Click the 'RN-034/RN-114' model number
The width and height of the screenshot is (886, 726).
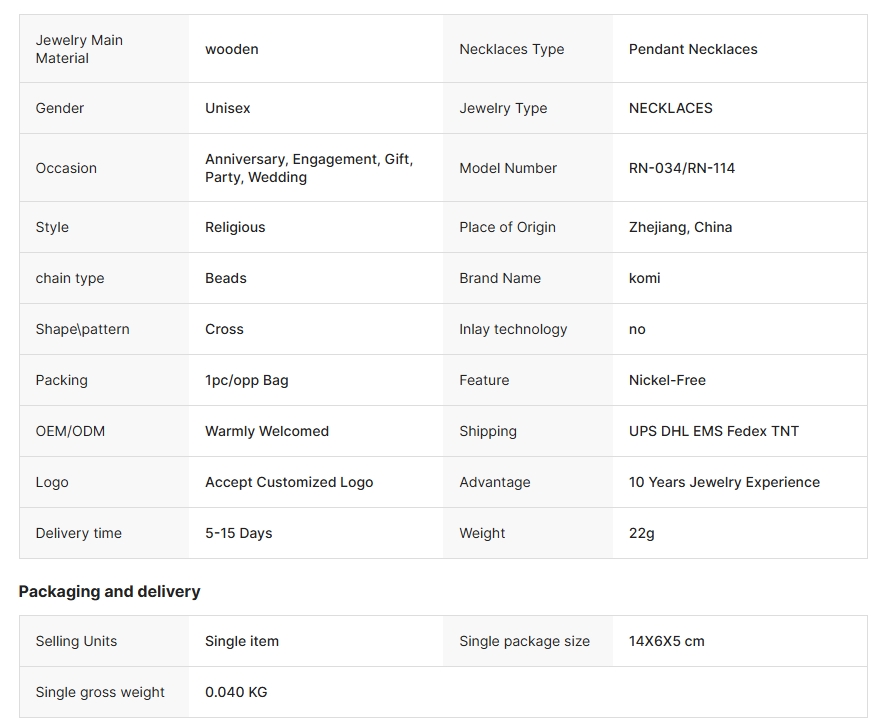click(x=681, y=168)
